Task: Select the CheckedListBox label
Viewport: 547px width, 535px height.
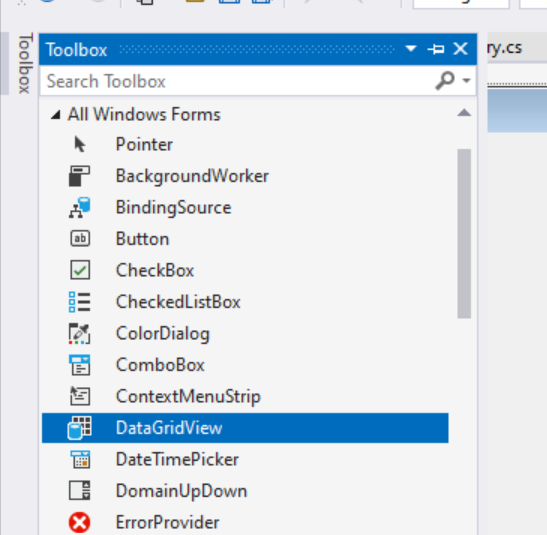Action: [178, 302]
